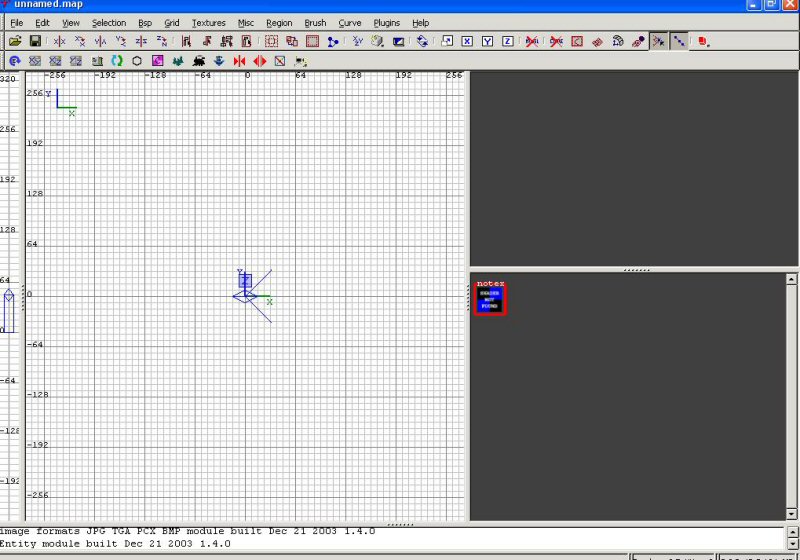Click the Y-axis rotate icon
800x560 pixels.
tap(121, 41)
